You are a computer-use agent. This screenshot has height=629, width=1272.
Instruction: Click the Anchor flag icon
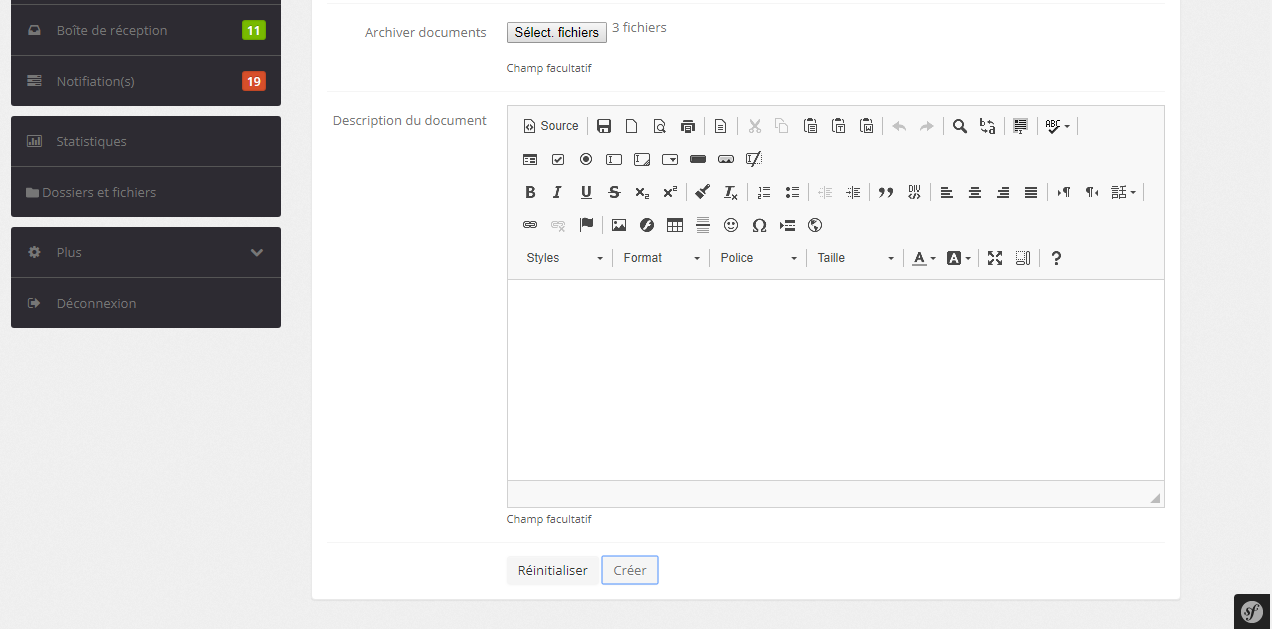click(x=586, y=225)
